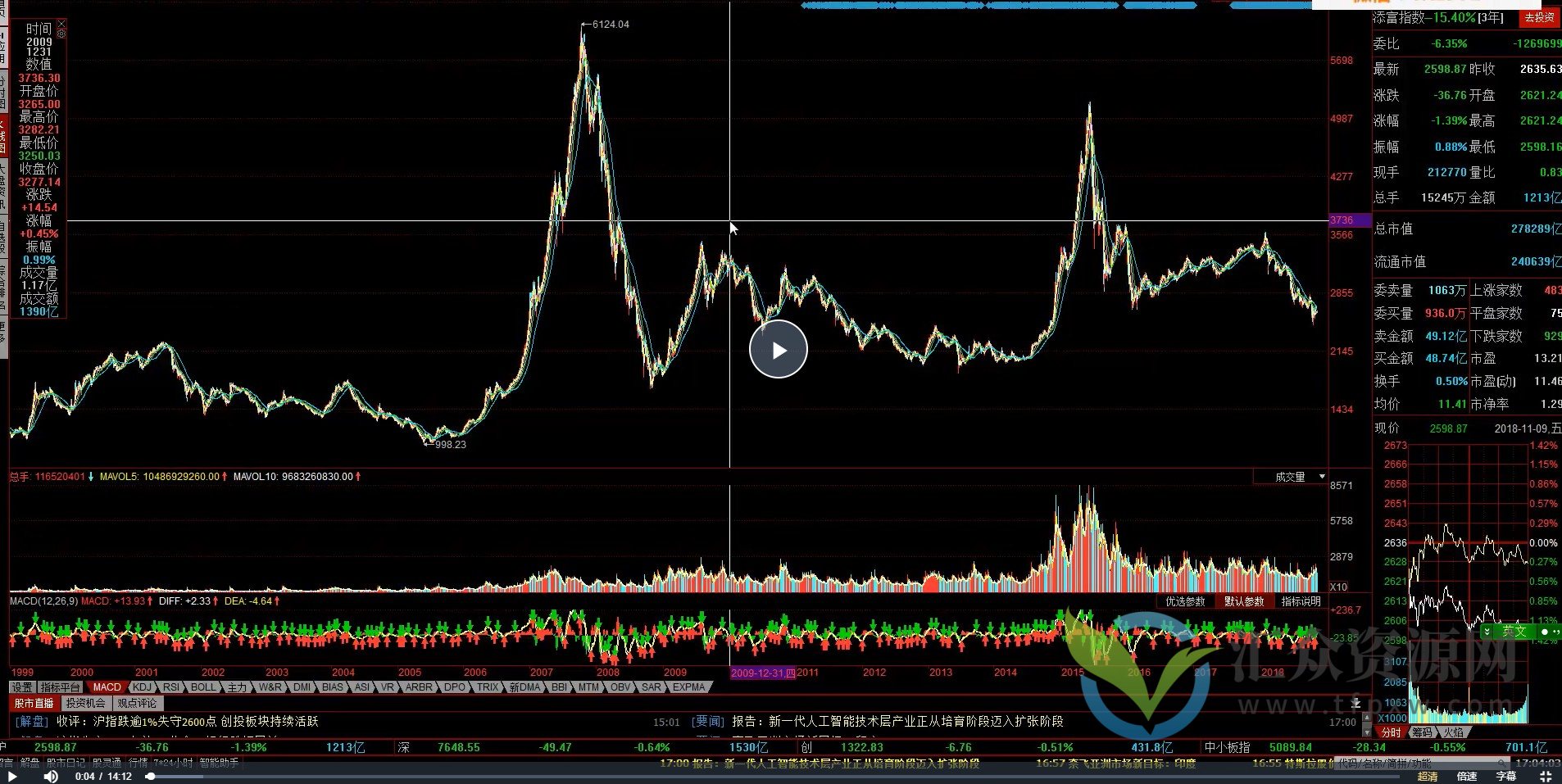Select the 筹码 tab
1562x784 pixels.
1422,732
